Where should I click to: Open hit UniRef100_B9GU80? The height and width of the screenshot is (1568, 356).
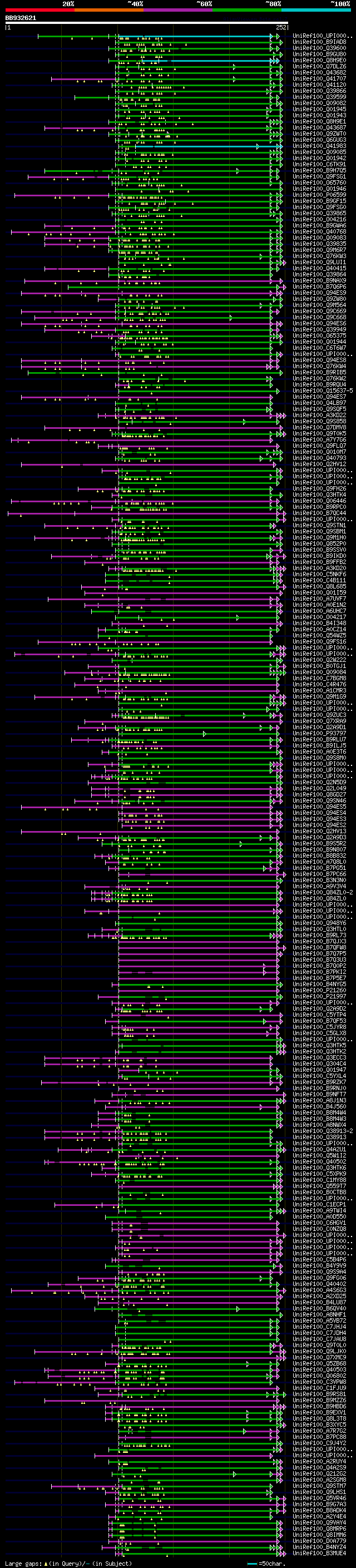click(319, 54)
